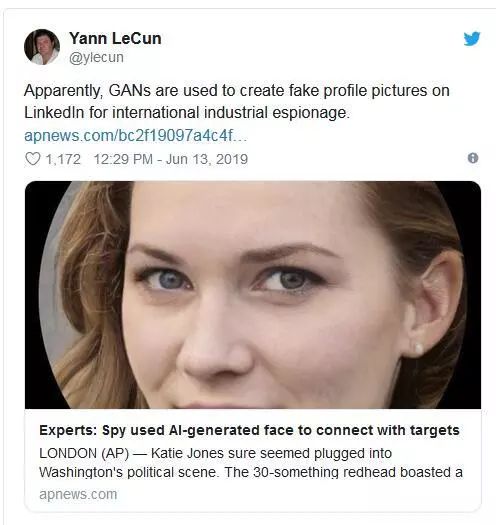Click the woman's earring in card image
This screenshot has height=525, width=496.
click(x=417, y=348)
